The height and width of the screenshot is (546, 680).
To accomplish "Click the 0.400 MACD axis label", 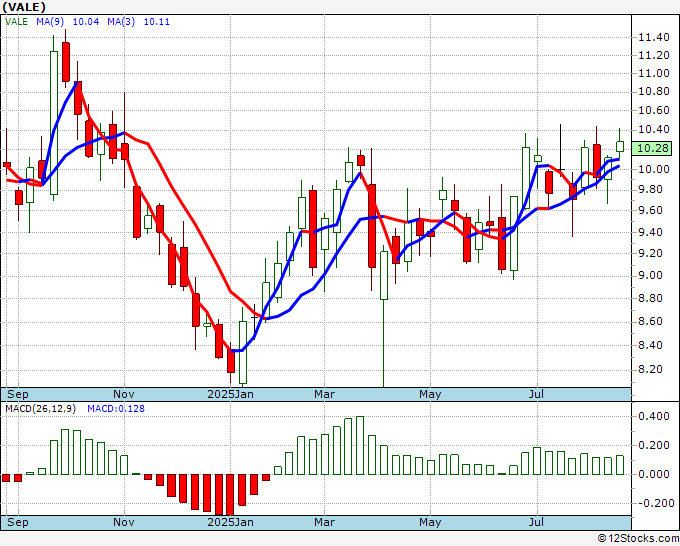I will 654,416.
